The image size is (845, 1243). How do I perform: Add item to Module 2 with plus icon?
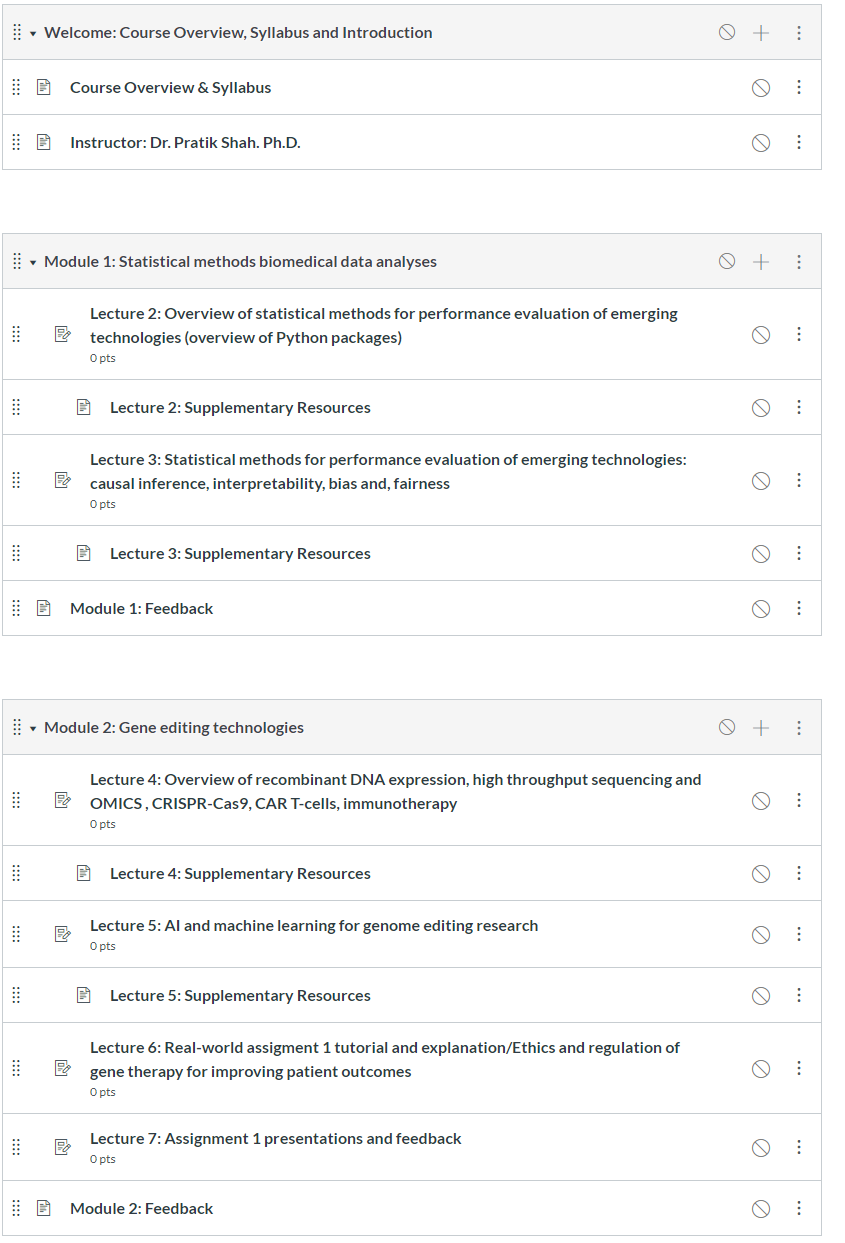pyautogui.click(x=761, y=728)
